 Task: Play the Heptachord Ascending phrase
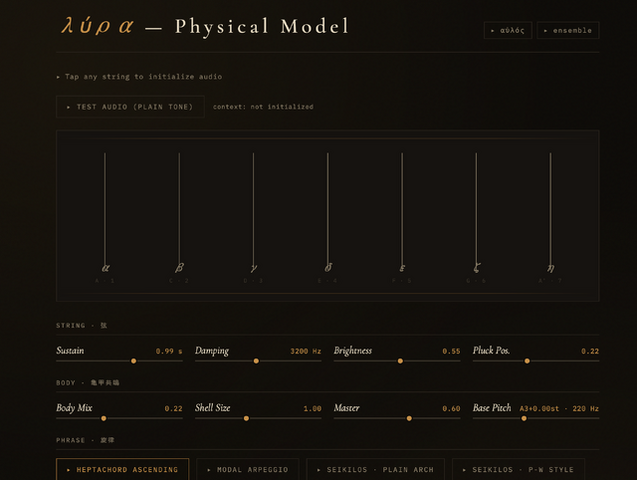point(123,469)
